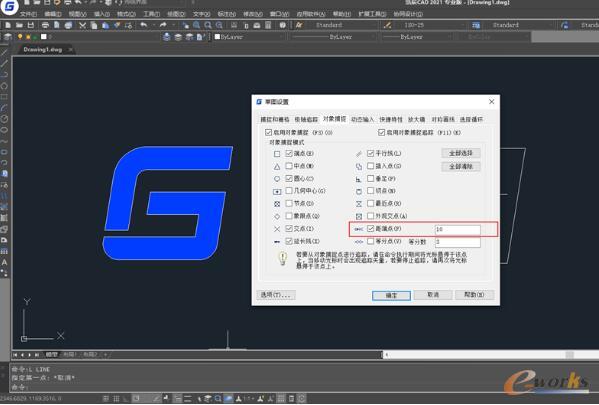Click the New file icon in toolbar
Image resolution: width=599 pixels, height=405 pixels.
[x=8, y=25]
